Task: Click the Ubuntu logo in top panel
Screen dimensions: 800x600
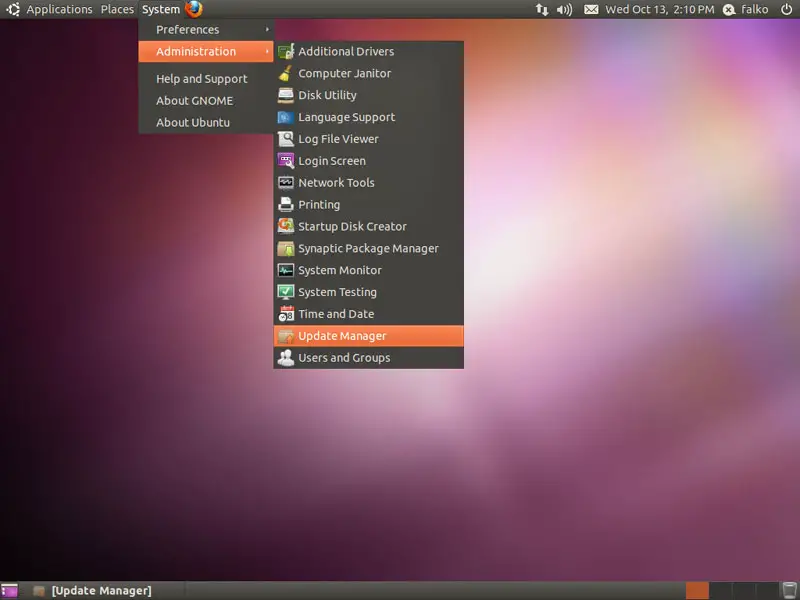Action: point(13,9)
